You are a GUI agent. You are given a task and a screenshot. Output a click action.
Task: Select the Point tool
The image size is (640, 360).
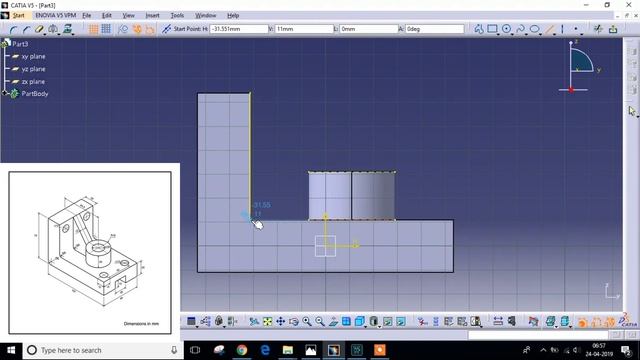pos(576,29)
